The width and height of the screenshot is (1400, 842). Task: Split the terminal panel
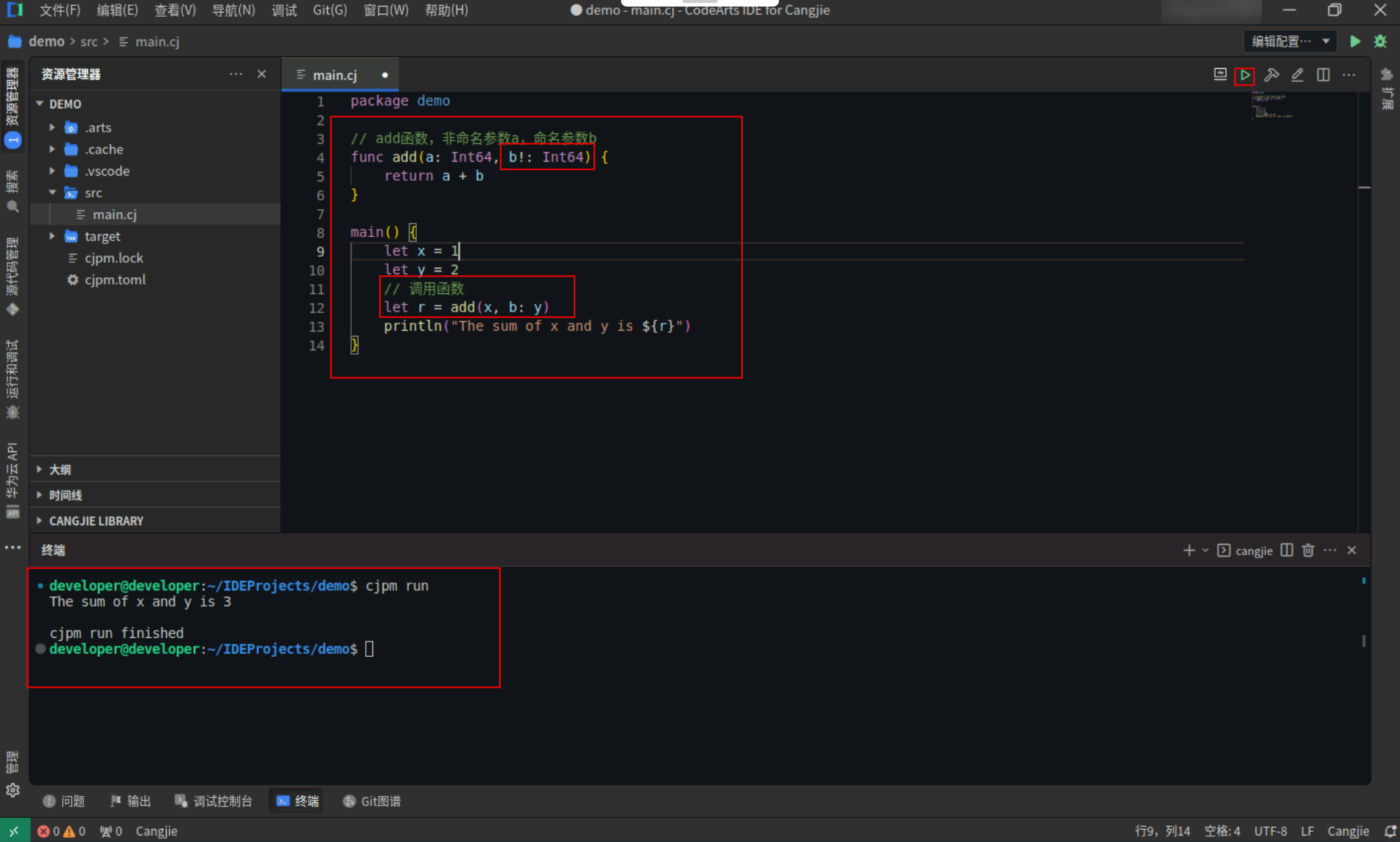point(1287,550)
